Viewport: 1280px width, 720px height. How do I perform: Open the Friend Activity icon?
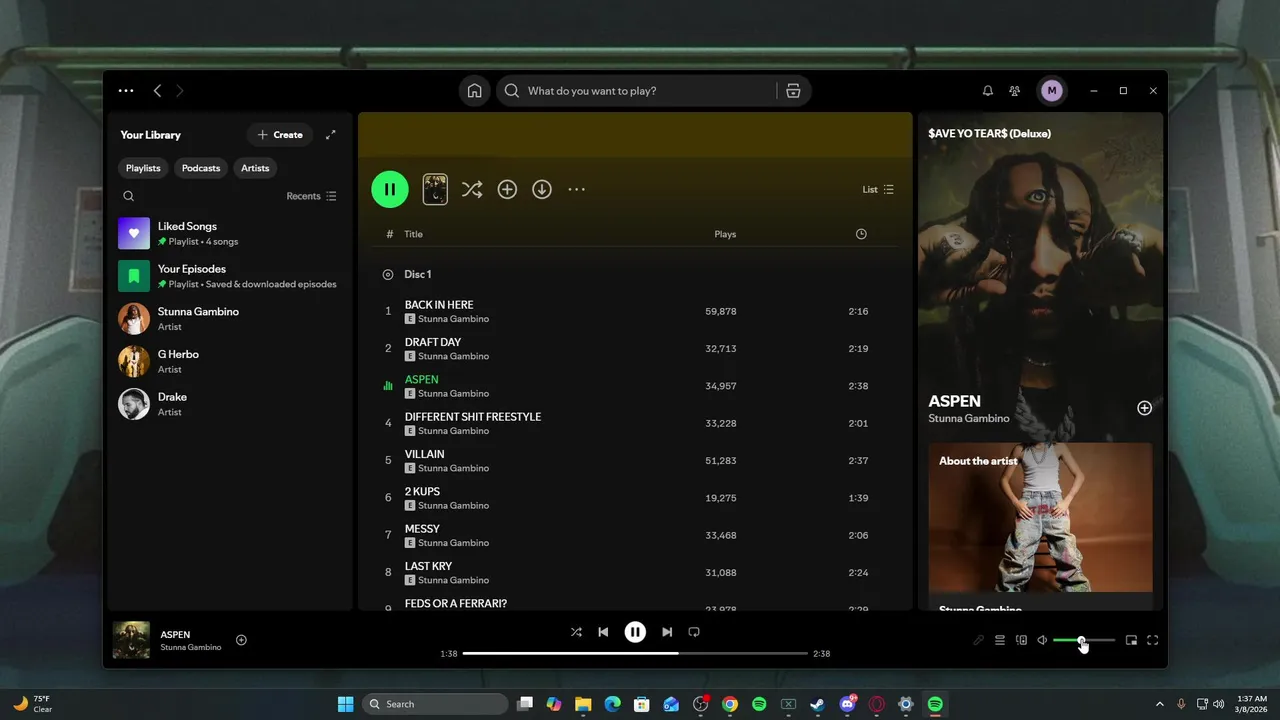point(1015,91)
